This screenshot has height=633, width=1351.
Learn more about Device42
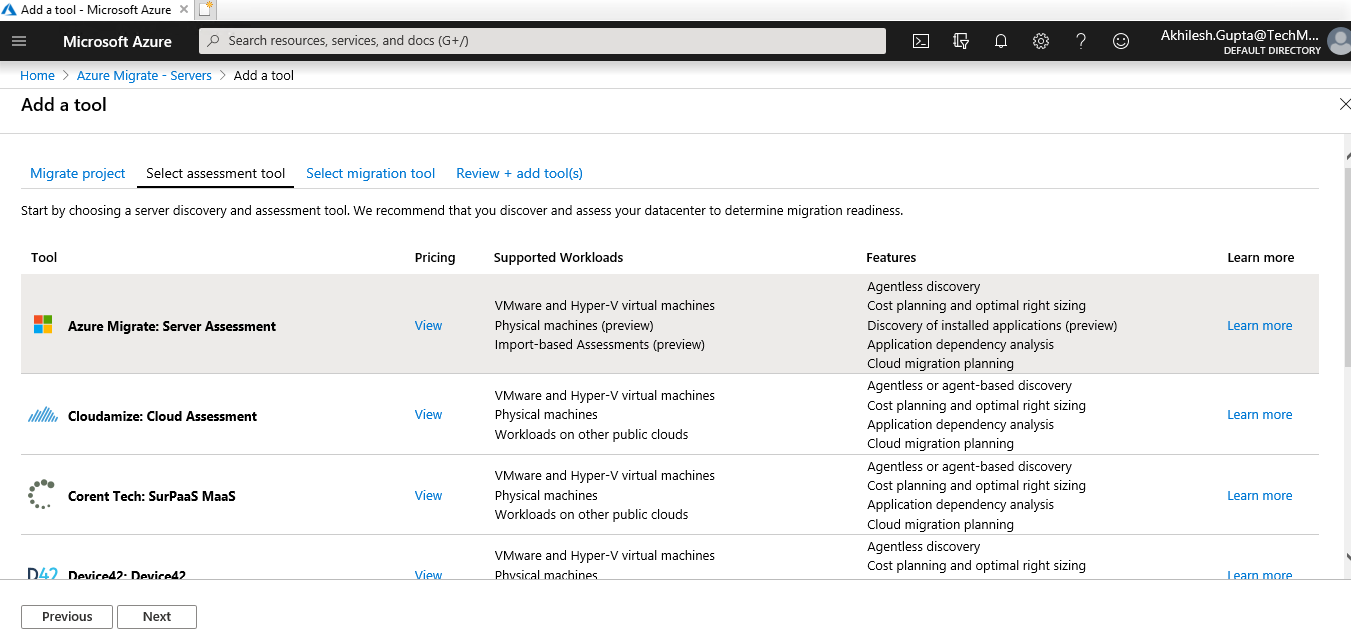pyautogui.click(x=1260, y=575)
